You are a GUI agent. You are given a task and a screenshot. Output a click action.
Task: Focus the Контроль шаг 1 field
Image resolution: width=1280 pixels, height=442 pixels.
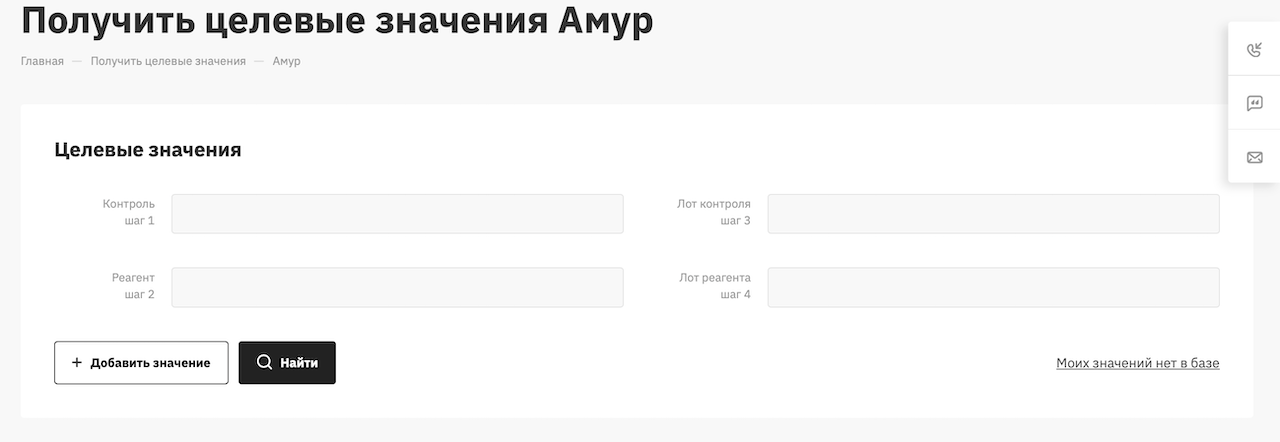click(397, 214)
